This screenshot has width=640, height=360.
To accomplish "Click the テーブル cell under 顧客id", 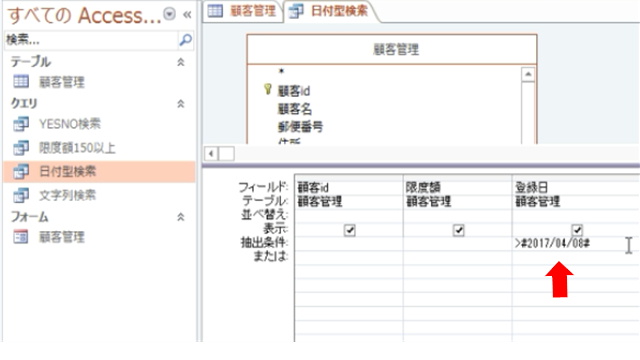I will coord(349,201).
